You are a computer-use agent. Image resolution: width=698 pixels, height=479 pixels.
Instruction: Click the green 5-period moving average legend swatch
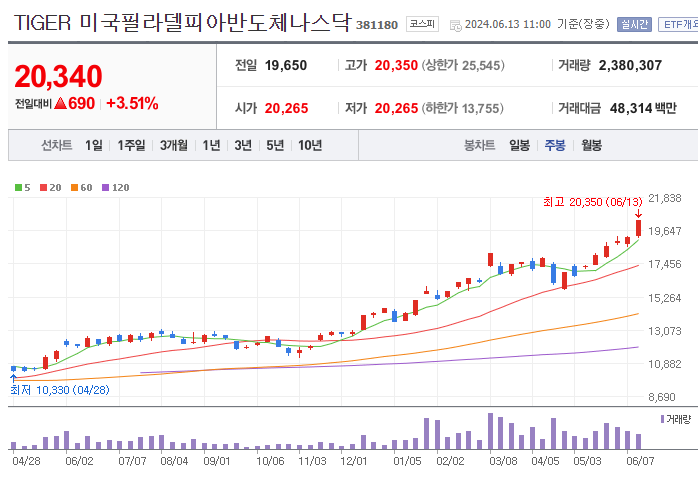coord(18,187)
